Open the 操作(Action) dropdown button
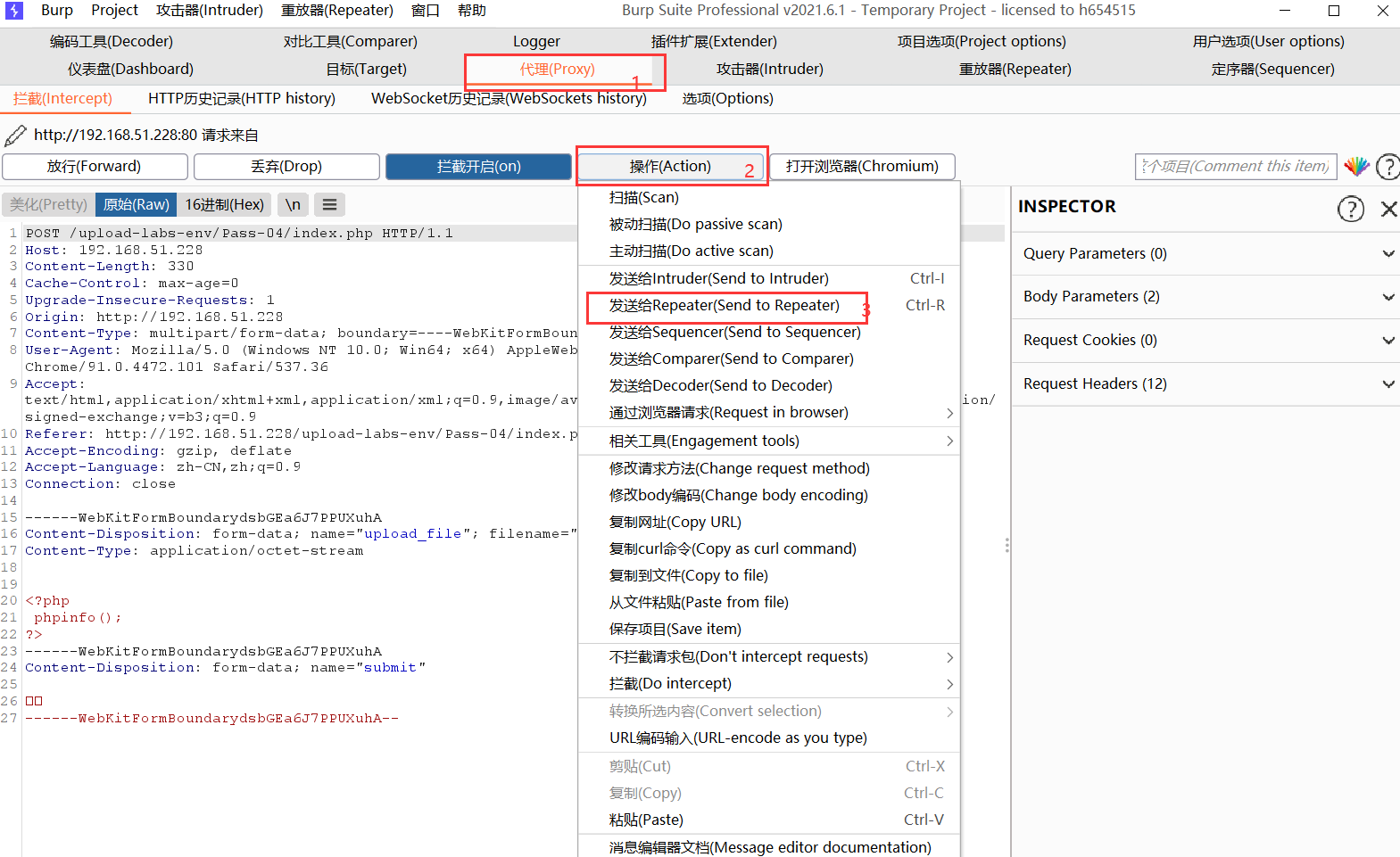 670,167
